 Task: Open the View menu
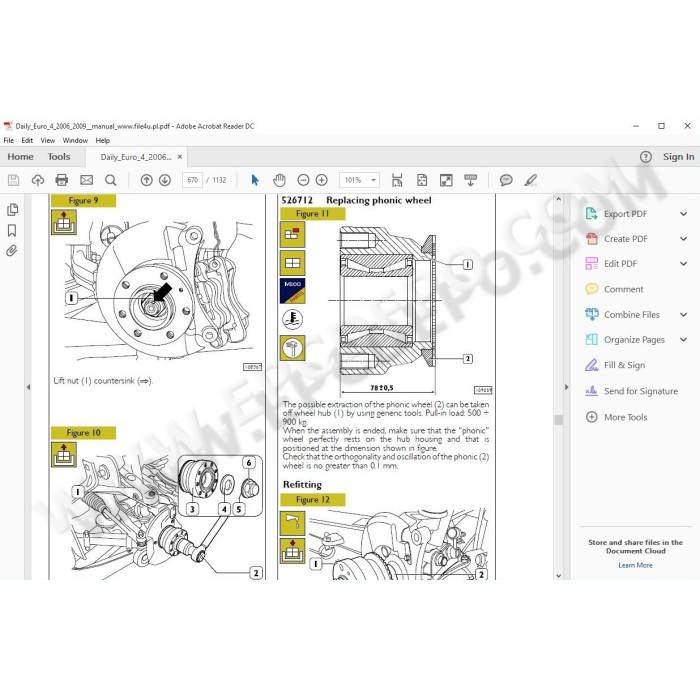tap(48, 140)
